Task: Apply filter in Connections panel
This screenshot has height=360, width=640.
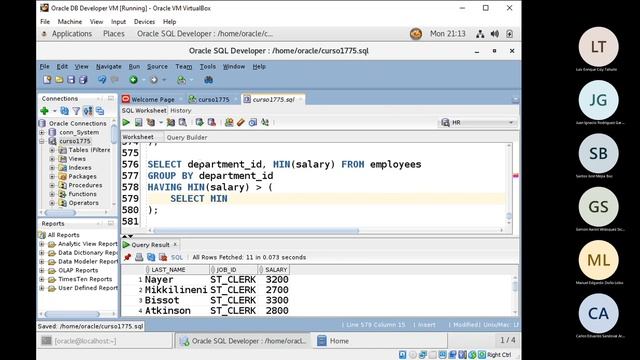Action: click(76, 111)
